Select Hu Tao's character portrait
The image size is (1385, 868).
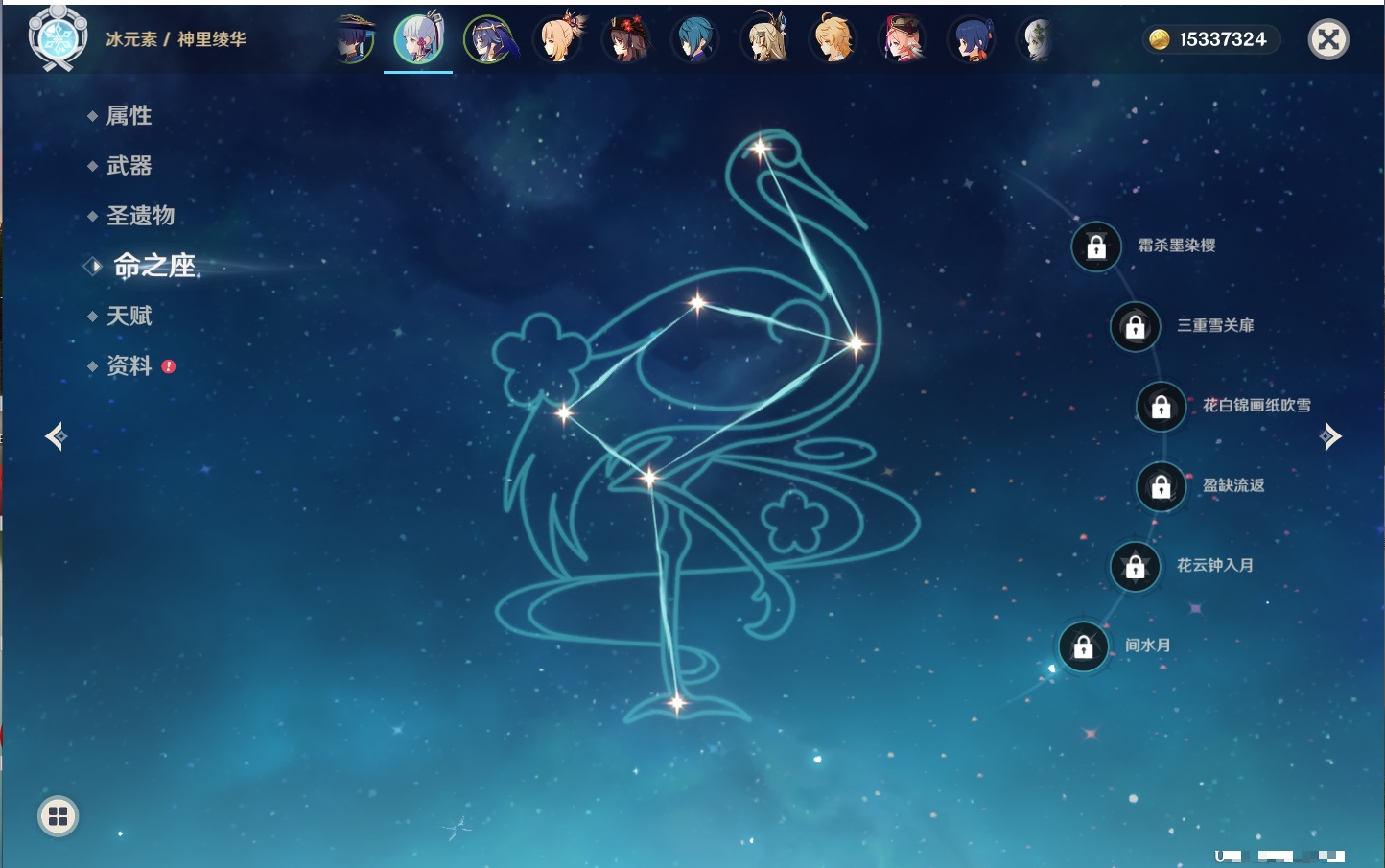click(x=627, y=40)
